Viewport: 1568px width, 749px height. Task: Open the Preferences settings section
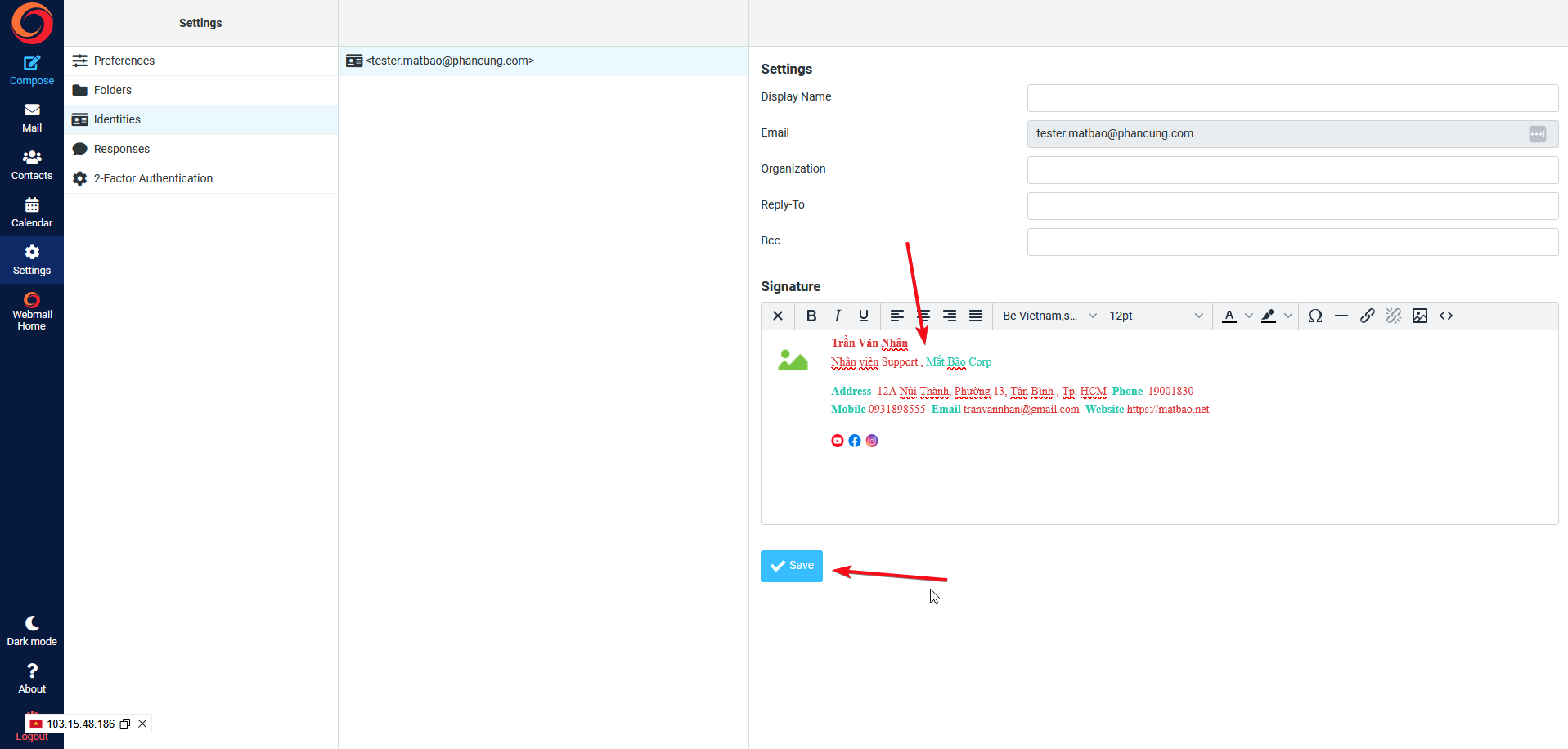tap(124, 61)
